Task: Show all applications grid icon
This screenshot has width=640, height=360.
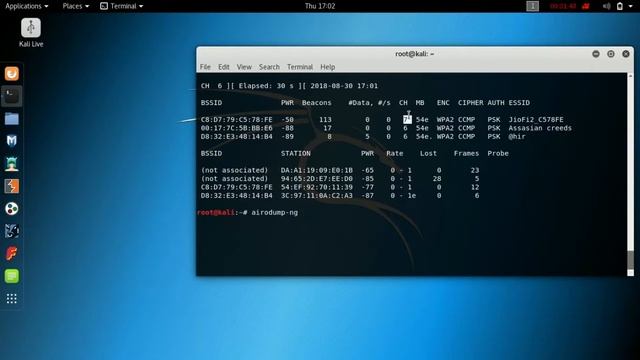Action: coord(11,298)
